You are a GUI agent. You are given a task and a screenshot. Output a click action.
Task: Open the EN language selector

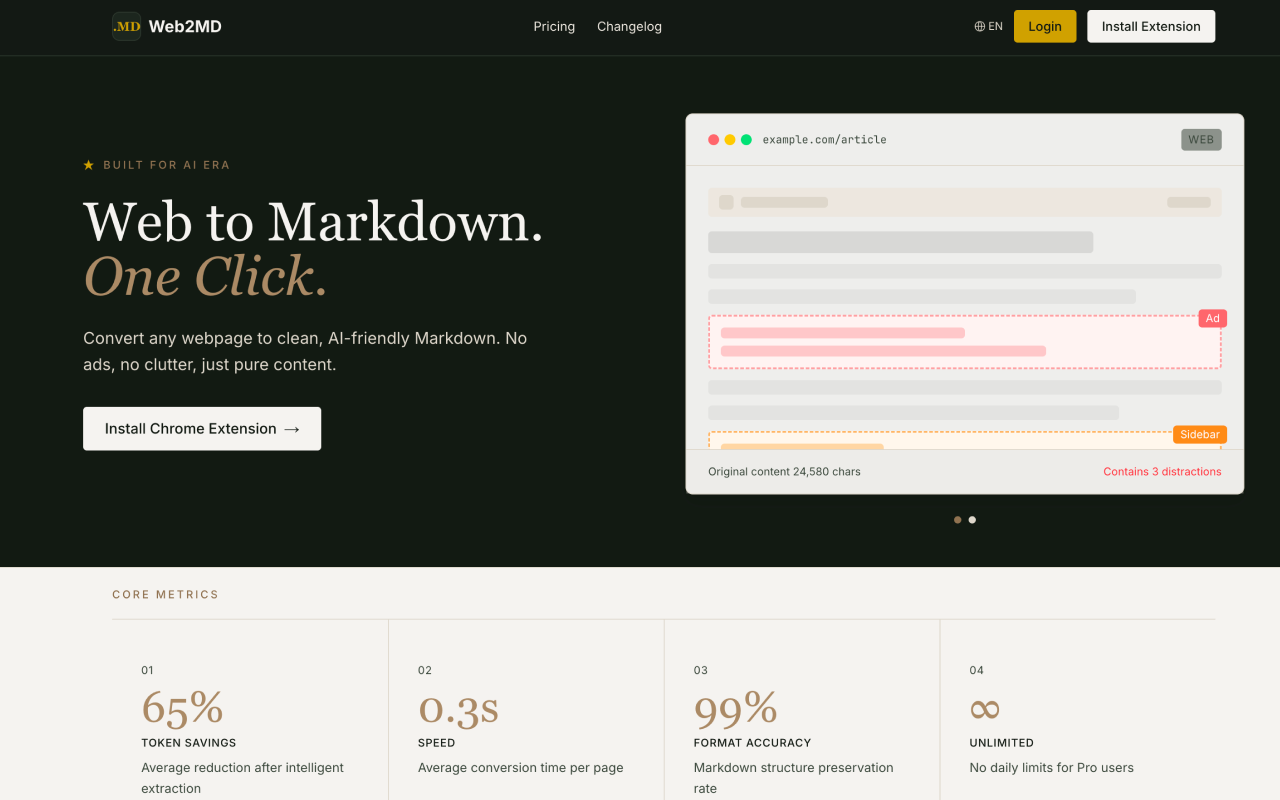coord(988,27)
